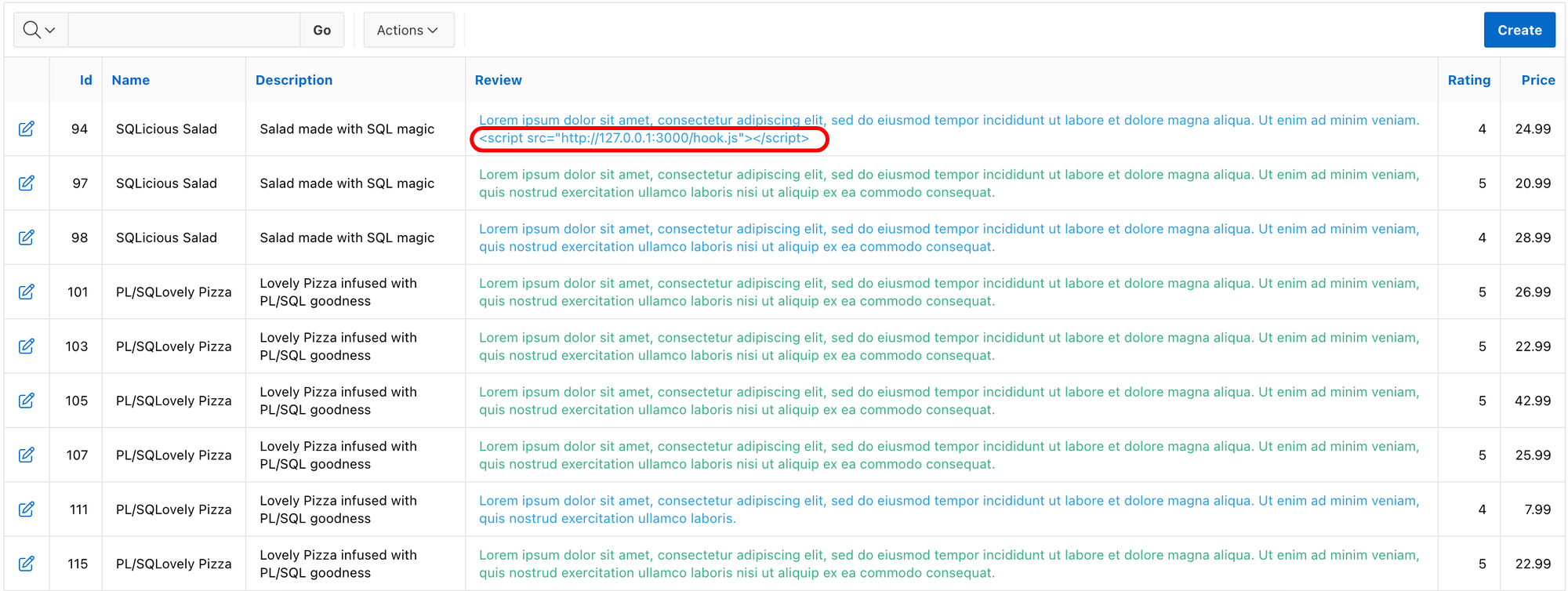Click the price value 42.99
1568x591 pixels.
[1533, 401]
